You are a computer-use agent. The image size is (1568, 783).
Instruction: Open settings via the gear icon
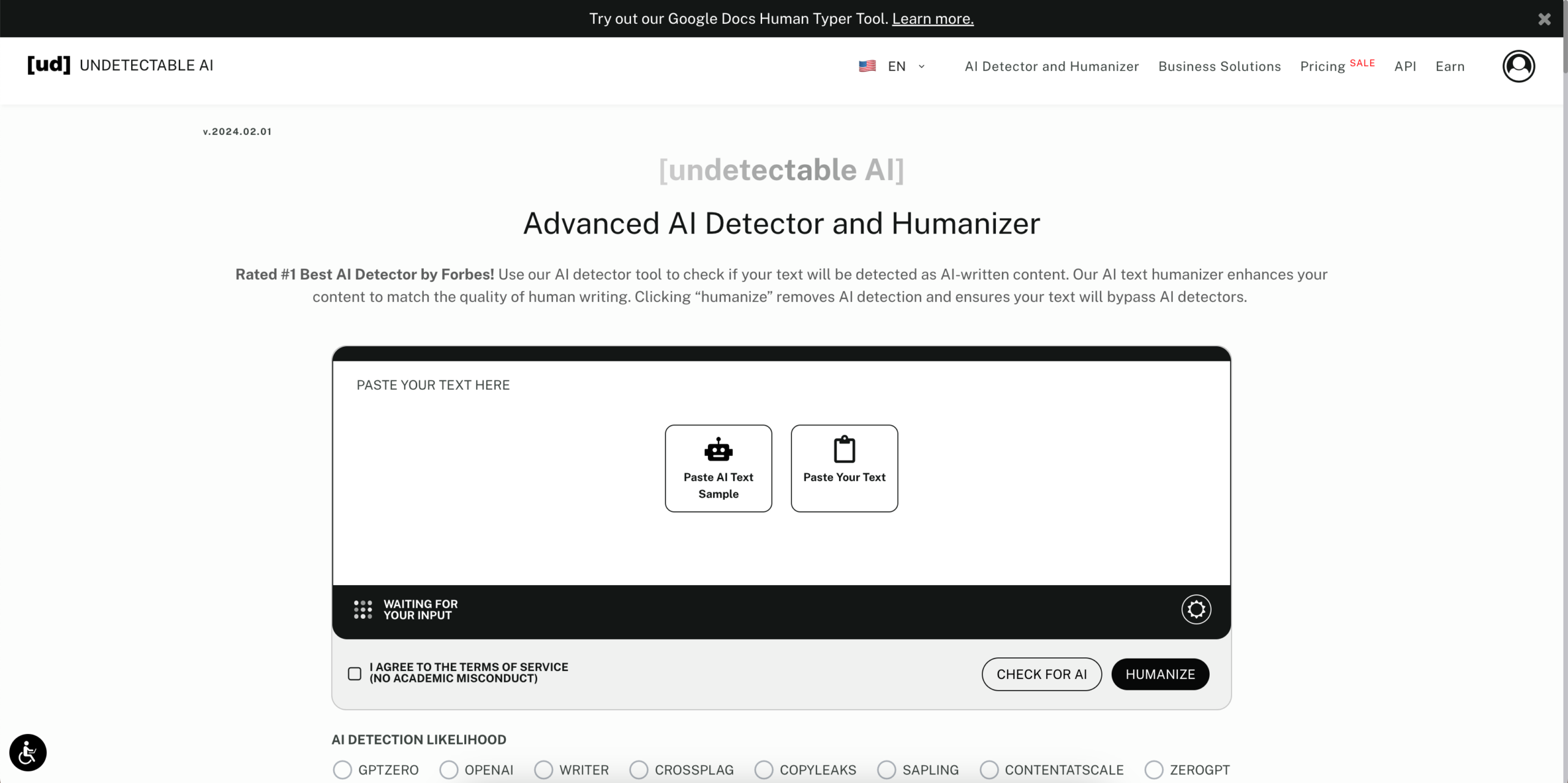[x=1196, y=609]
